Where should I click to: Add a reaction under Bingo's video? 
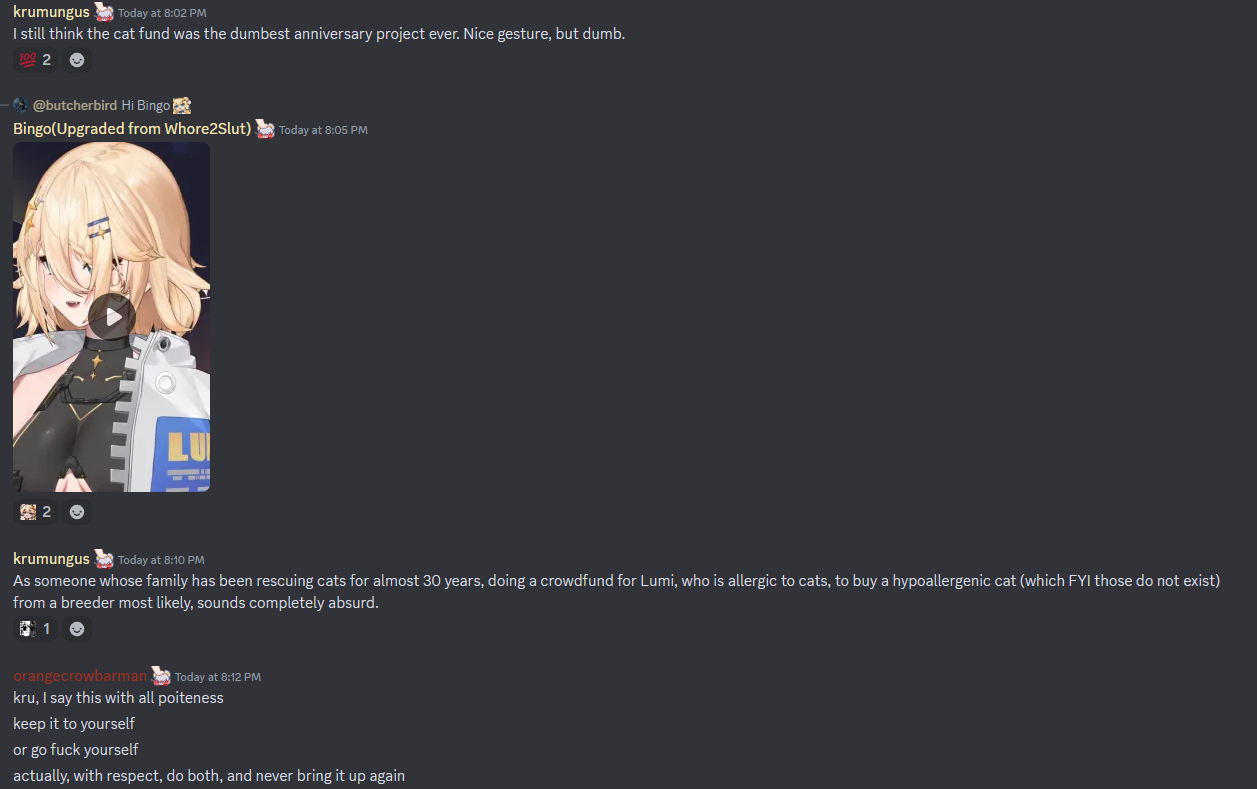pos(77,512)
